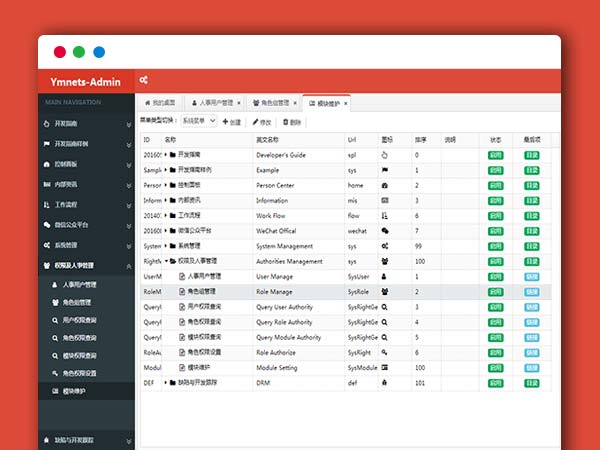
Task: Switch to the 我的桌面 home tab
Action: click(160, 103)
